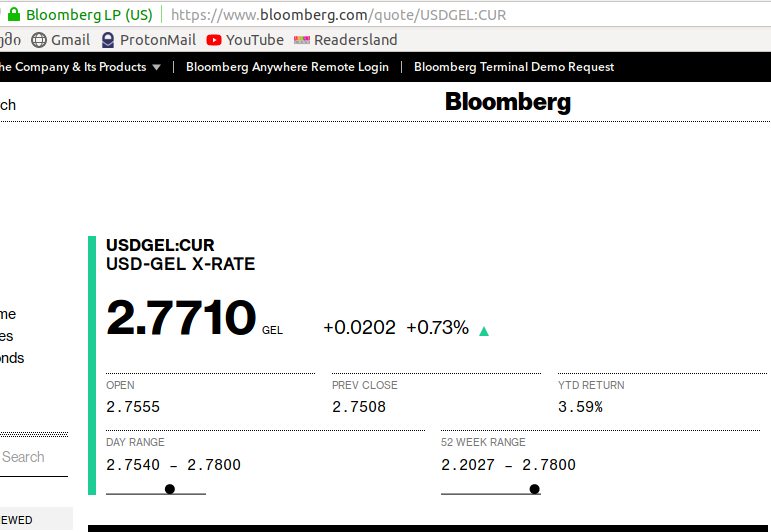Click the Search field in left sidebar
The width and height of the screenshot is (771, 532).
tap(30, 457)
